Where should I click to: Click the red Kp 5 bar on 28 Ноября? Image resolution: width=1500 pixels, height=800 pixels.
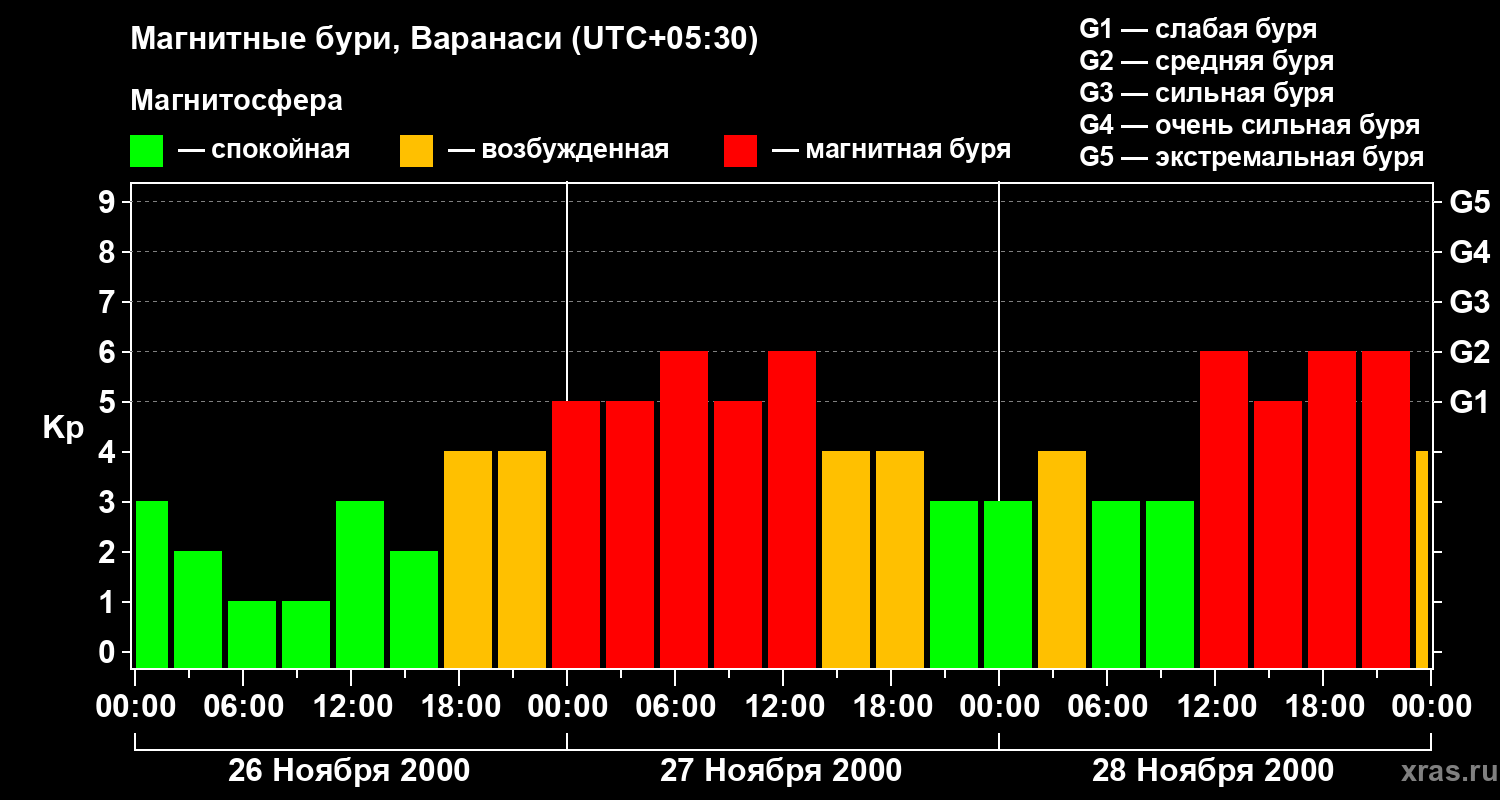1278,535
